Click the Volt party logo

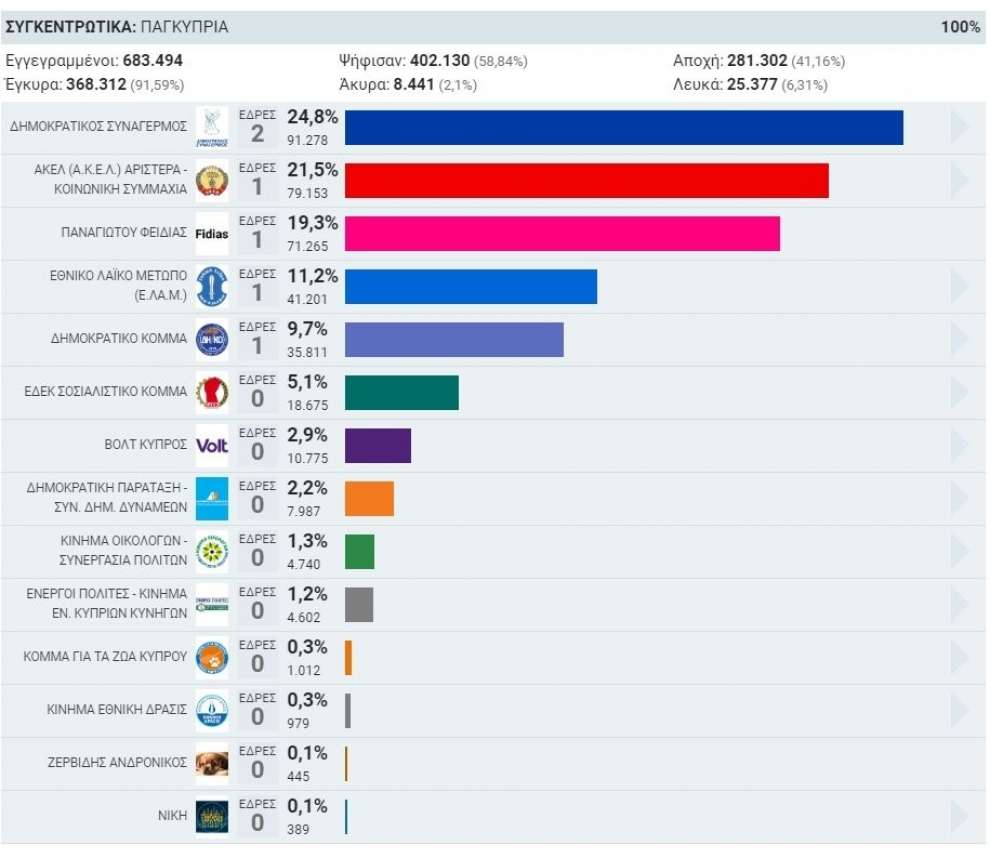point(212,446)
